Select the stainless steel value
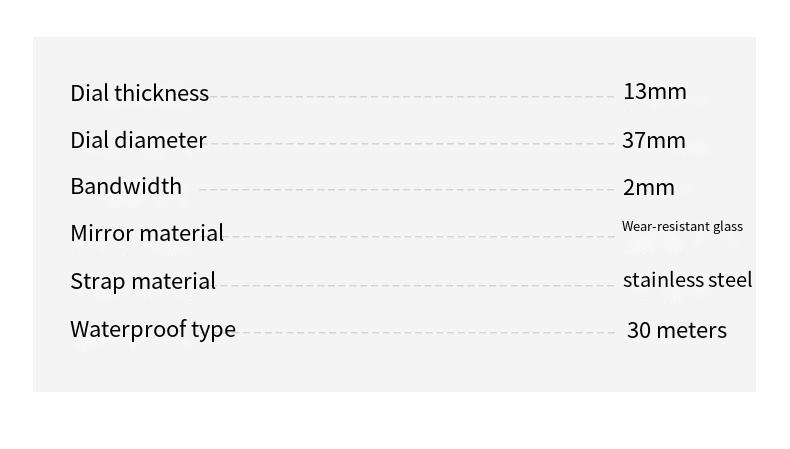790x449 pixels. tap(687, 280)
